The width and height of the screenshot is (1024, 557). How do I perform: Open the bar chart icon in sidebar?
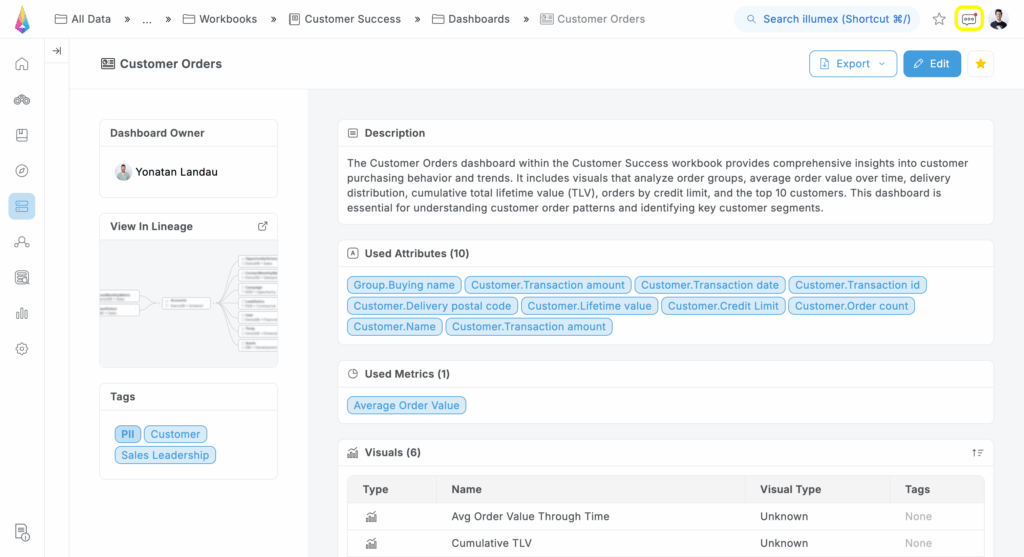(x=22, y=313)
